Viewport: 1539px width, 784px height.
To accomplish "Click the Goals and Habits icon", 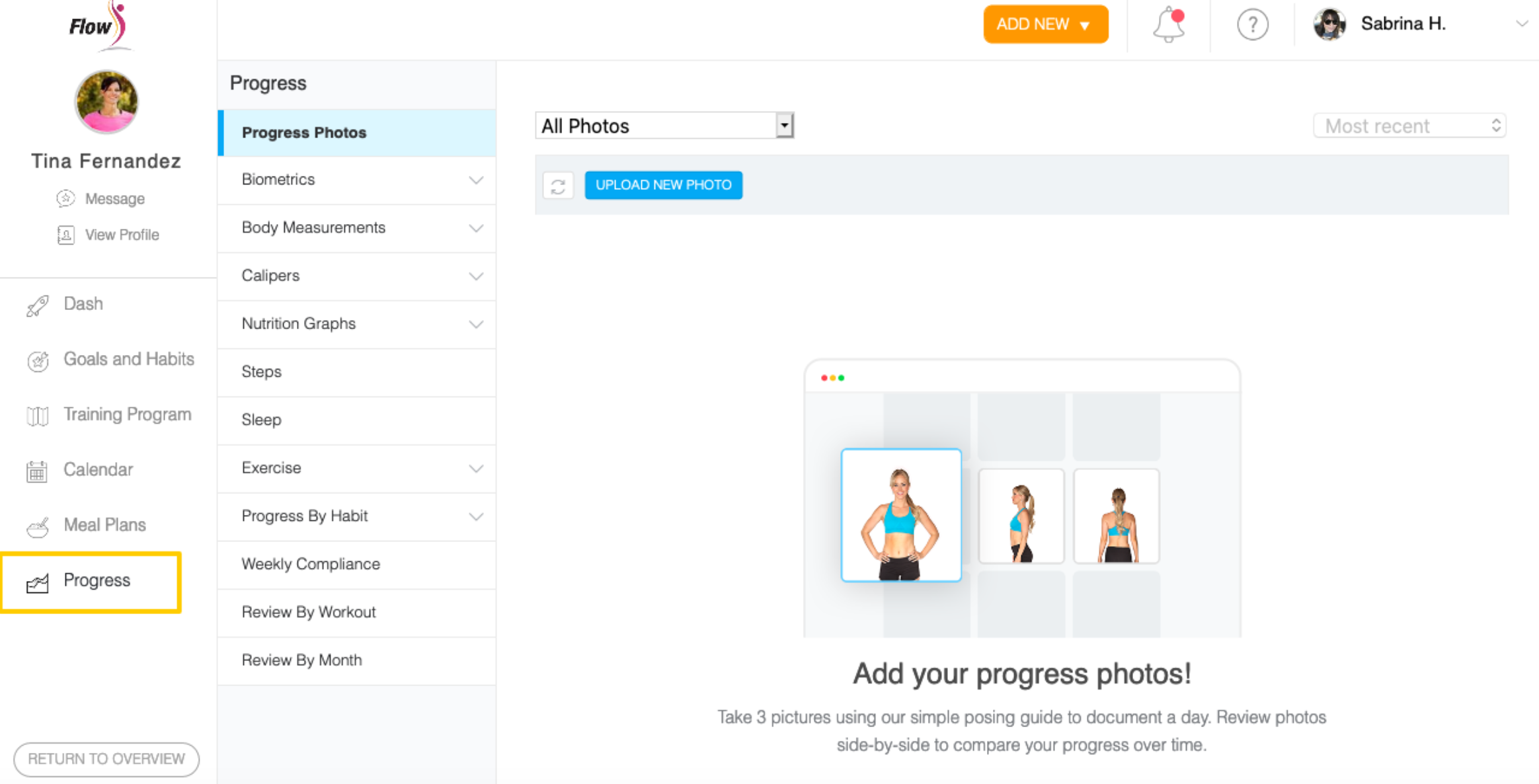I will (37, 359).
